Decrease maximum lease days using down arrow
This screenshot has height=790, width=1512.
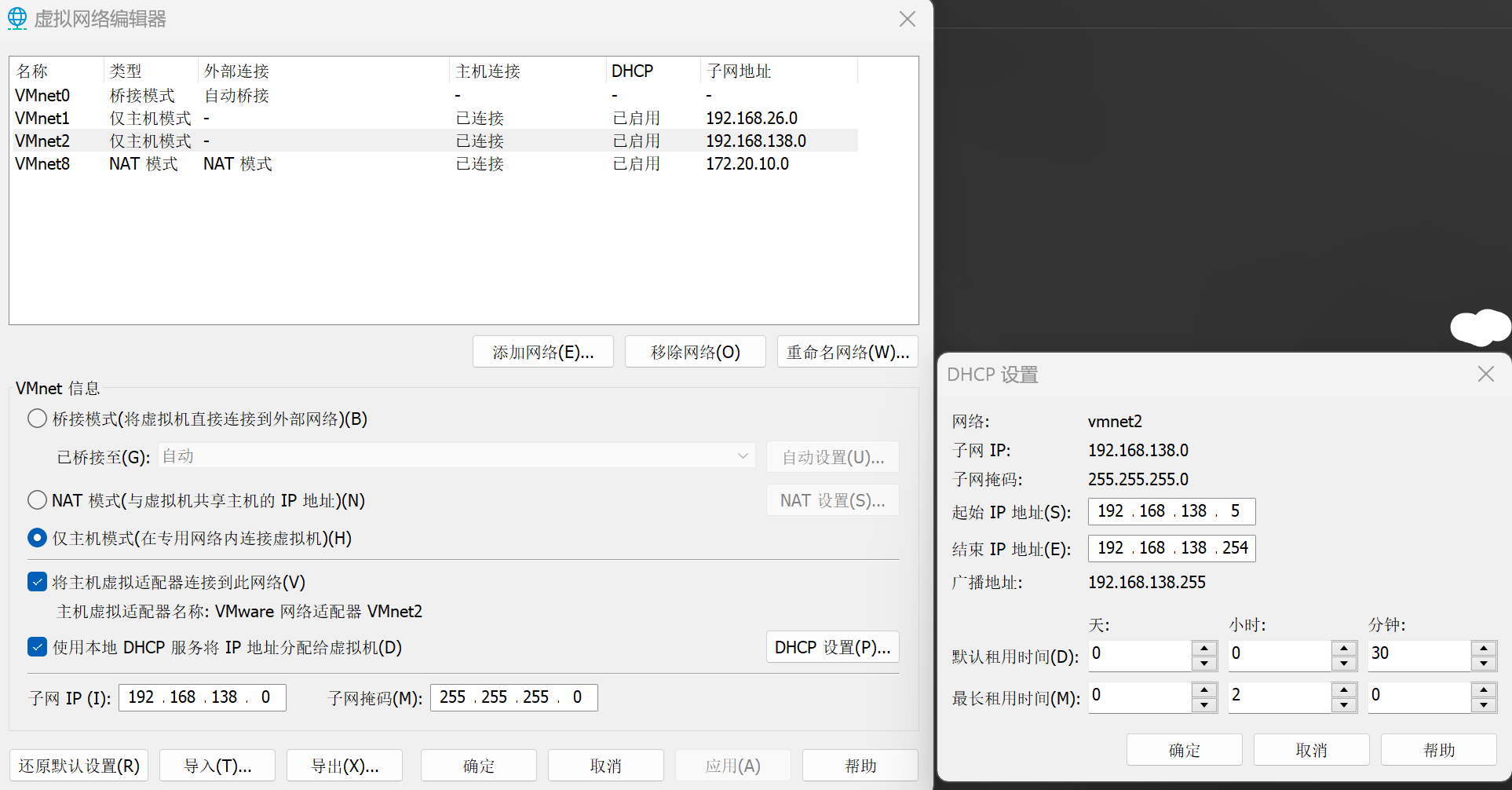tap(1203, 705)
